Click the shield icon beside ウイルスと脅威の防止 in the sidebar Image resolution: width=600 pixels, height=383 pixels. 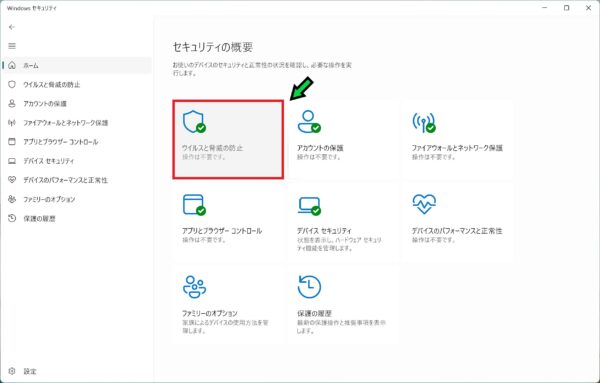point(12,84)
